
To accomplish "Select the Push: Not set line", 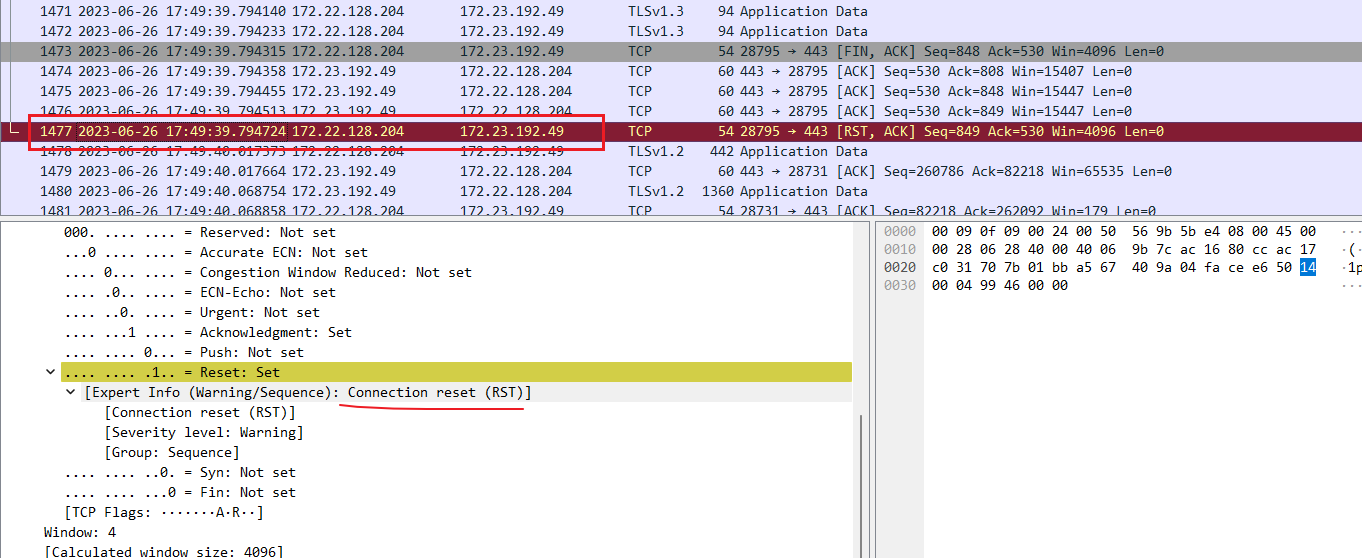I will [x=183, y=352].
